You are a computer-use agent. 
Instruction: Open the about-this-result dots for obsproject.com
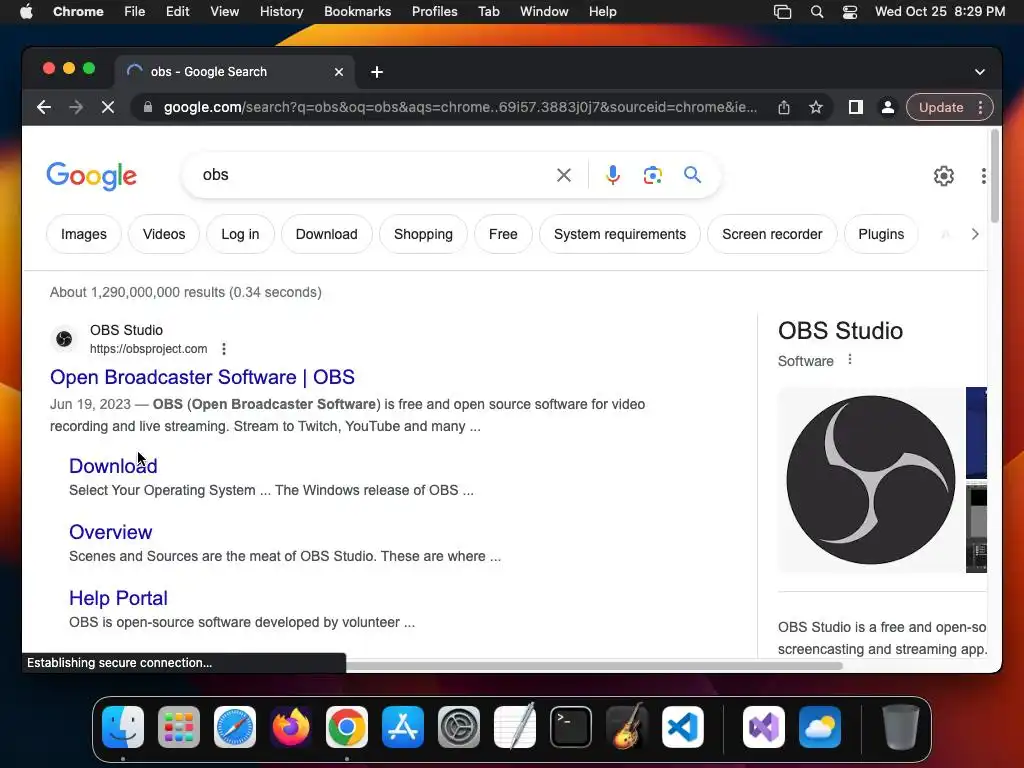tap(224, 349)
